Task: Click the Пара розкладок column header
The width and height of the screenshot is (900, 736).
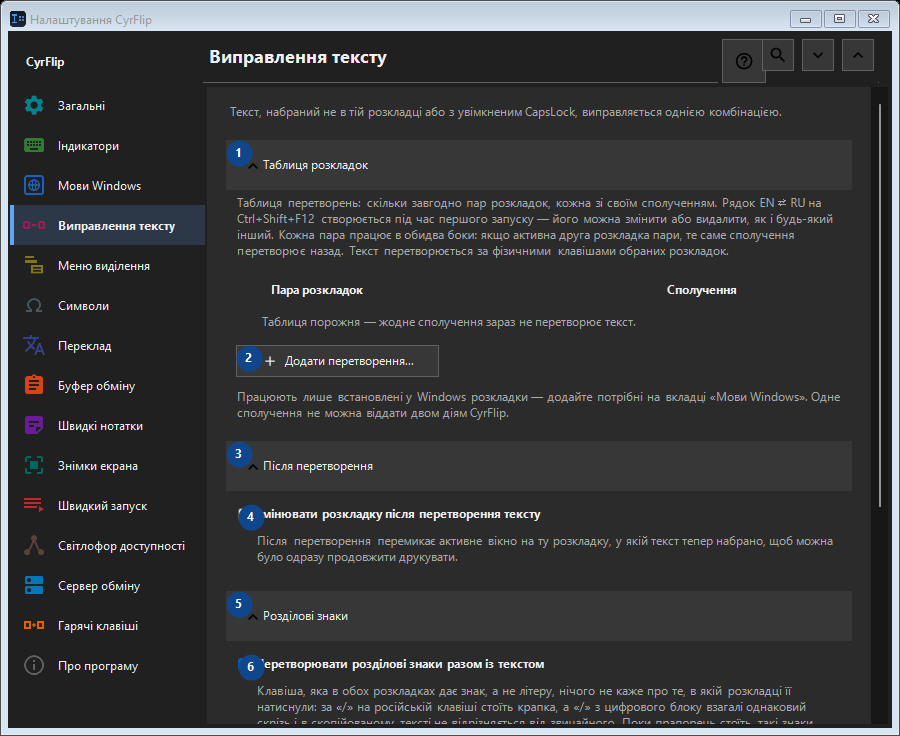Action: 317,290
